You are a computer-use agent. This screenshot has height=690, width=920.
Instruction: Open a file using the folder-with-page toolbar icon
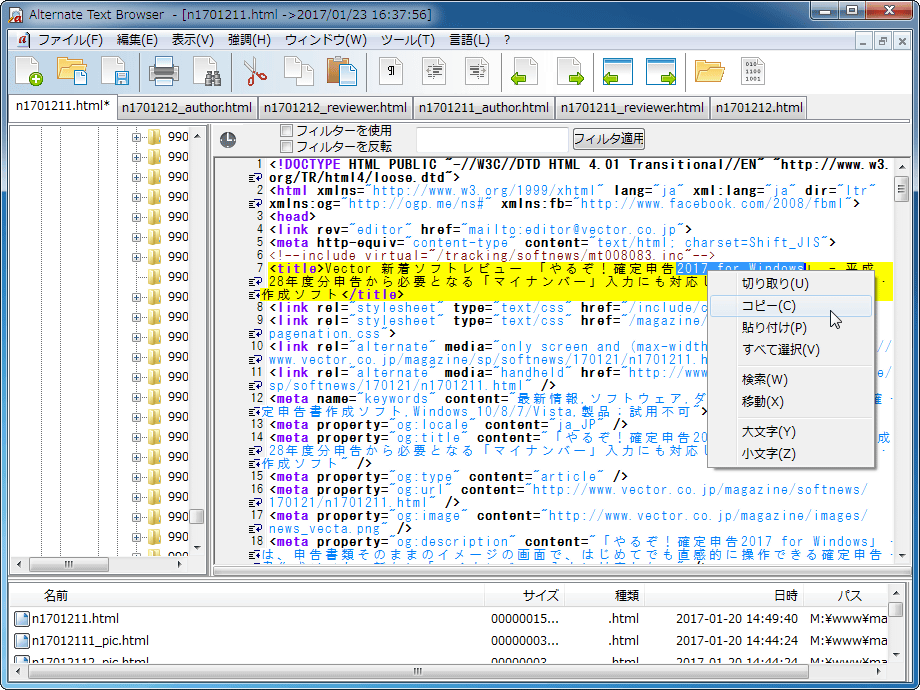coord(72,71)
